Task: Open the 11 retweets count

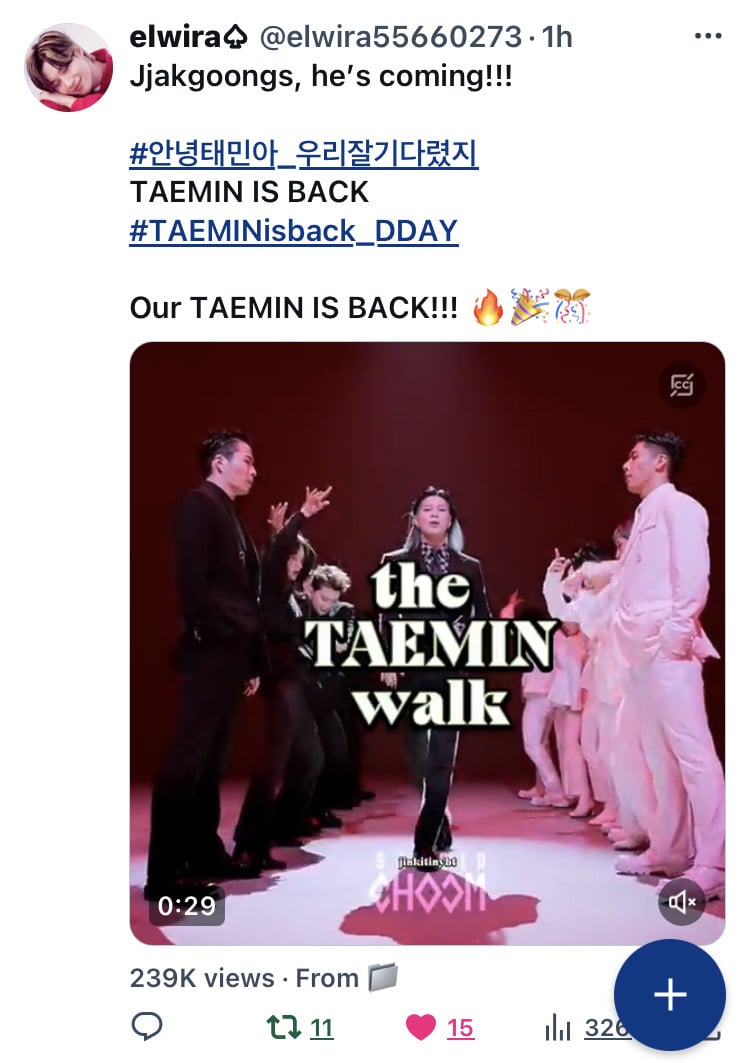Action: [x=321, y=1028]
